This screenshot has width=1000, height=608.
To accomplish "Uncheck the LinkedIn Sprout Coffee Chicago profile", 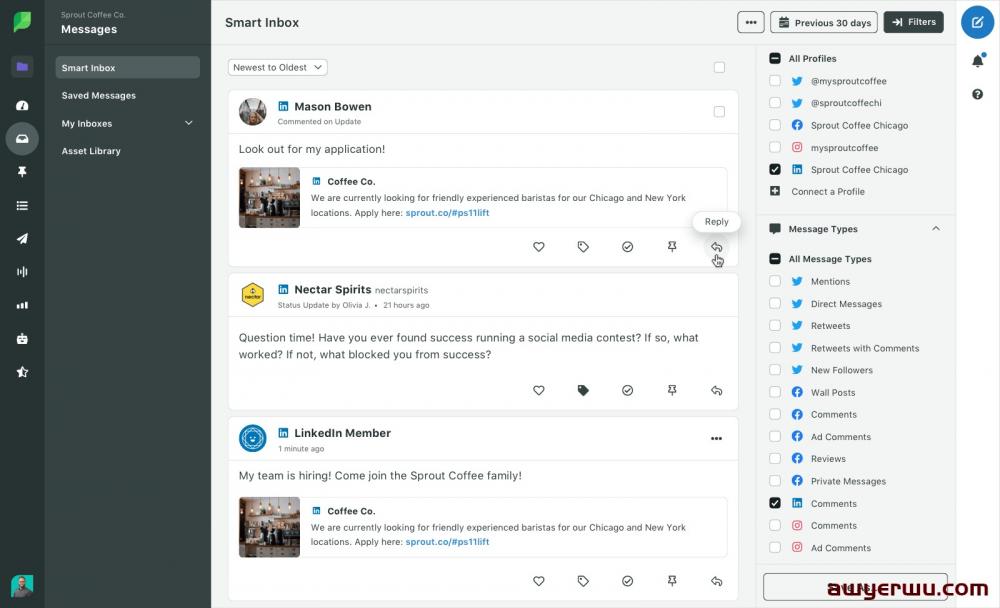I will (x=775, y=170).
